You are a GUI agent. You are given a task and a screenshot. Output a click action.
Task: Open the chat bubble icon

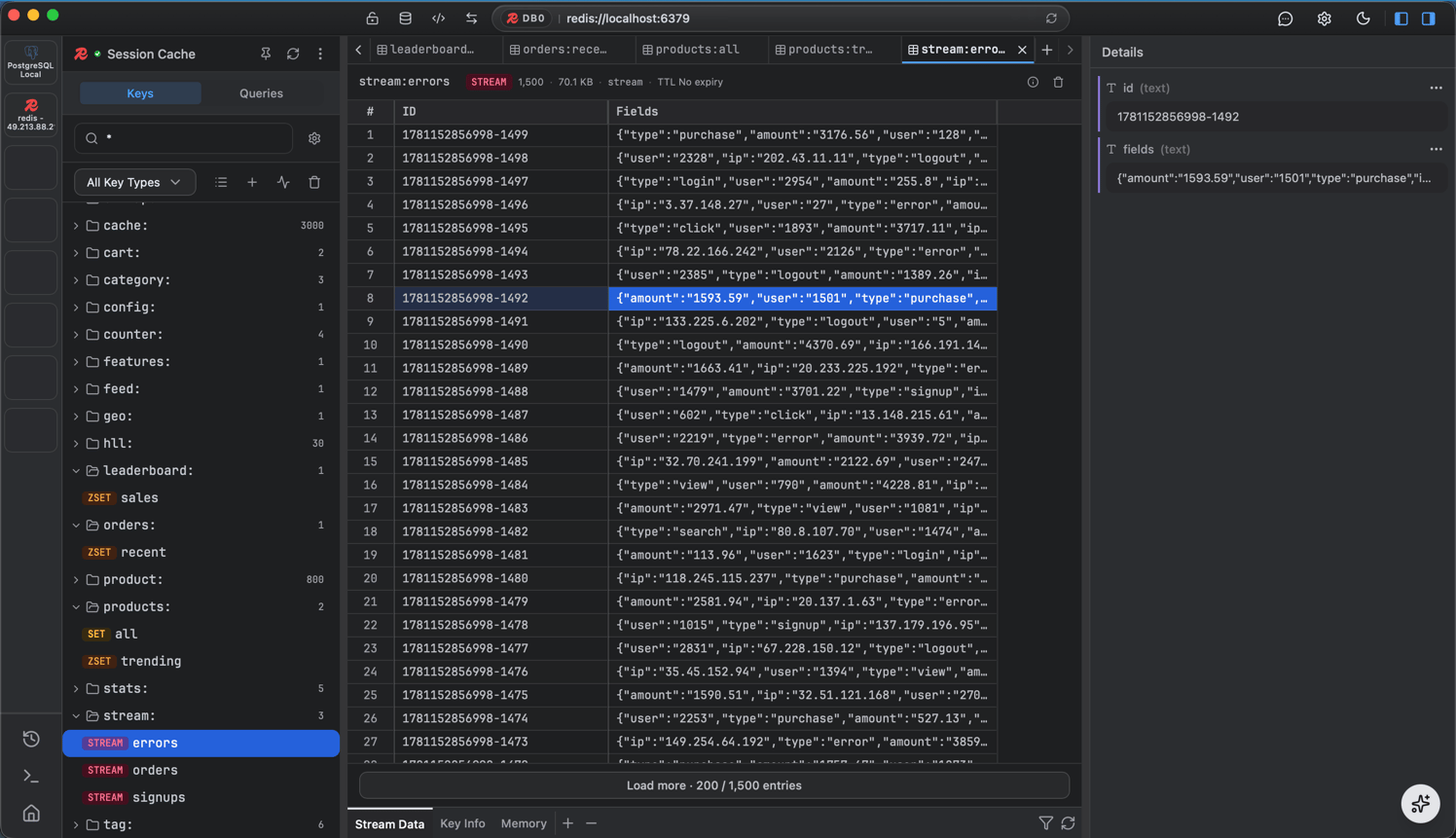tap(1286, 18)
